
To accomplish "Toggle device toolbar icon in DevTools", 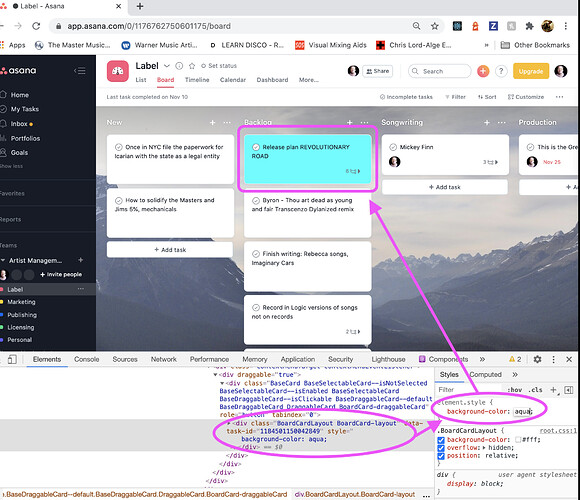I will click(12, 359).
